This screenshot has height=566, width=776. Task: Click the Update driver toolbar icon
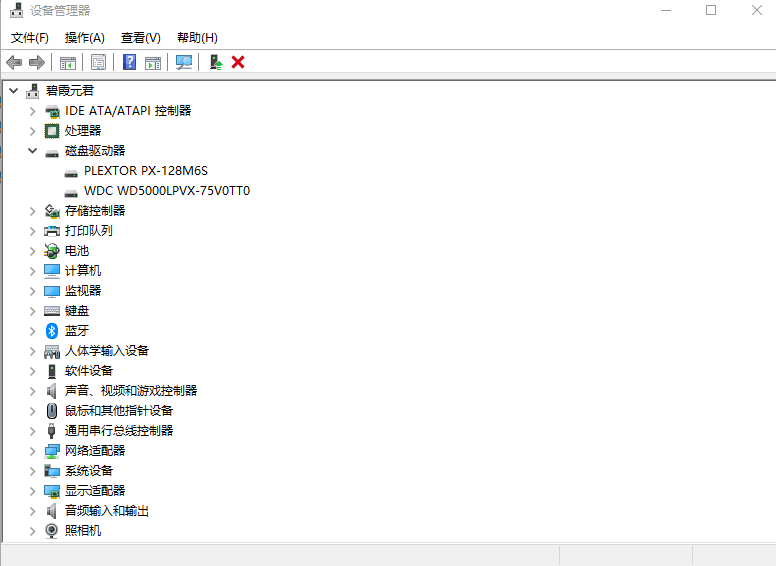216,62
